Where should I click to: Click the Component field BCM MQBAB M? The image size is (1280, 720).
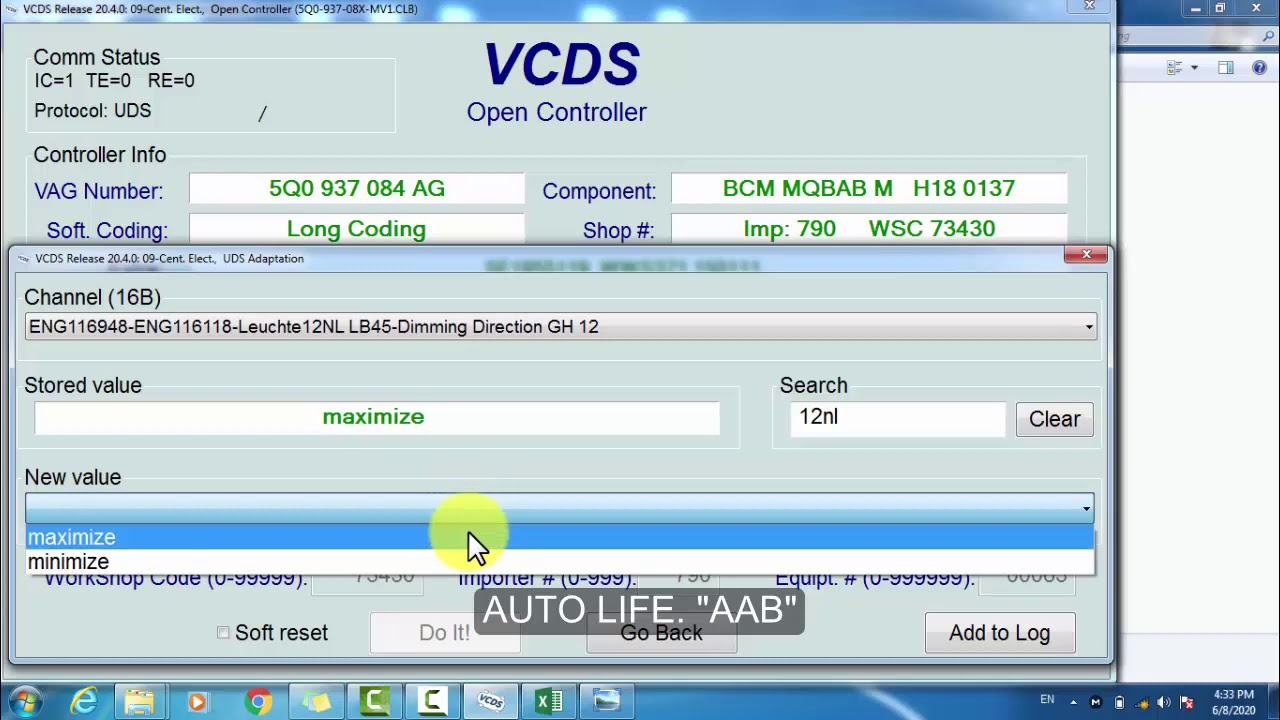[x=868, y=189]
